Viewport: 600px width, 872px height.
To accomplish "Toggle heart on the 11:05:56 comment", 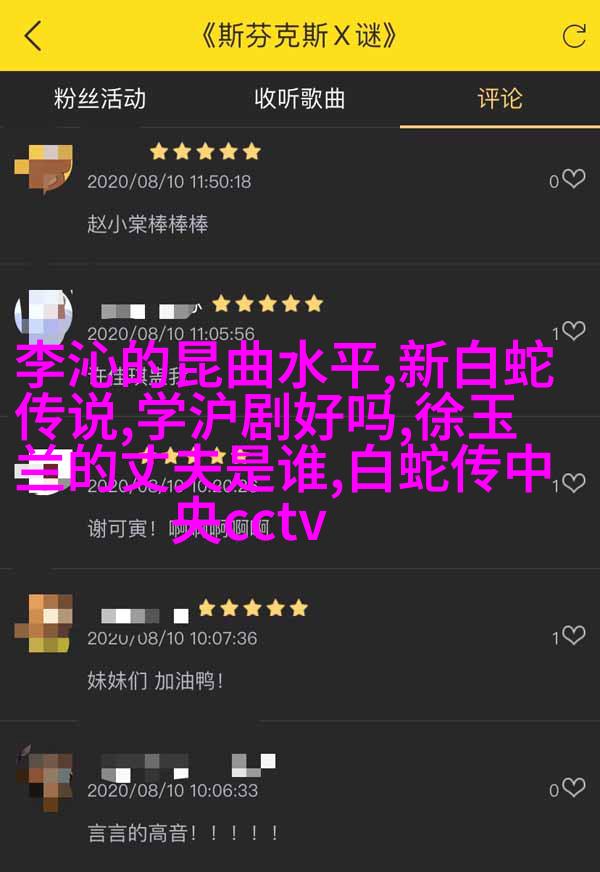I will click(x=573, y=331).
